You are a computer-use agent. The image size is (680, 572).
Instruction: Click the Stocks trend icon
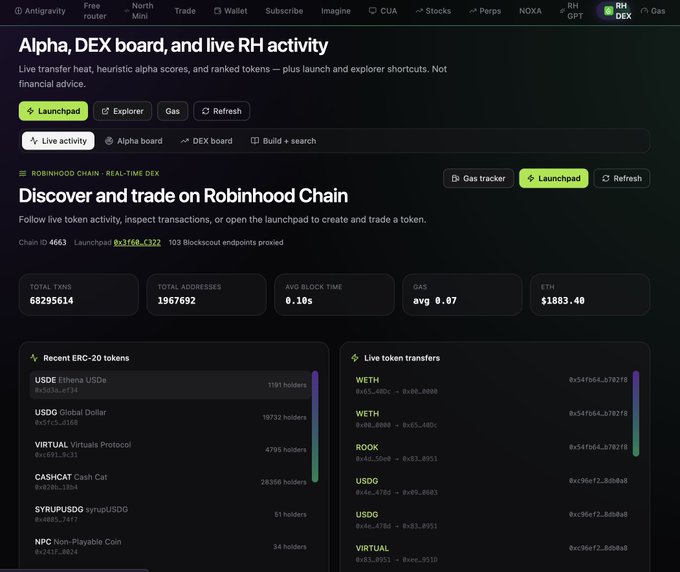tap(419, 11)
